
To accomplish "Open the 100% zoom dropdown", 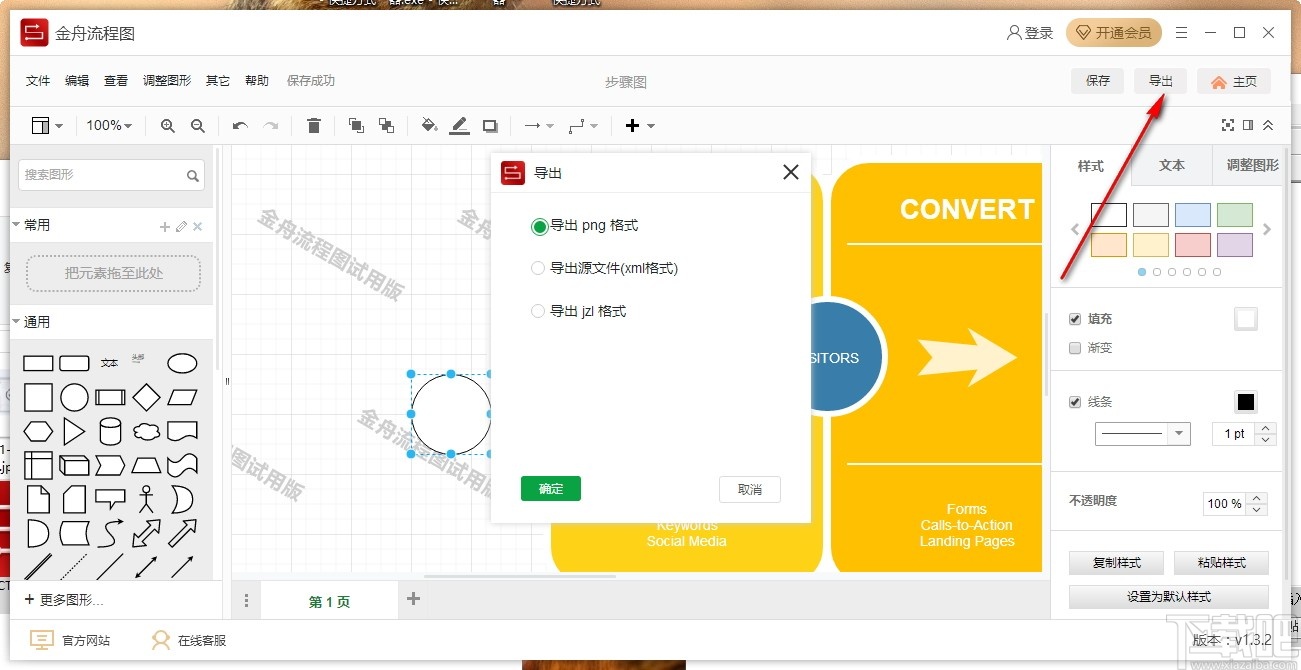I will click(x=109, y=126).
